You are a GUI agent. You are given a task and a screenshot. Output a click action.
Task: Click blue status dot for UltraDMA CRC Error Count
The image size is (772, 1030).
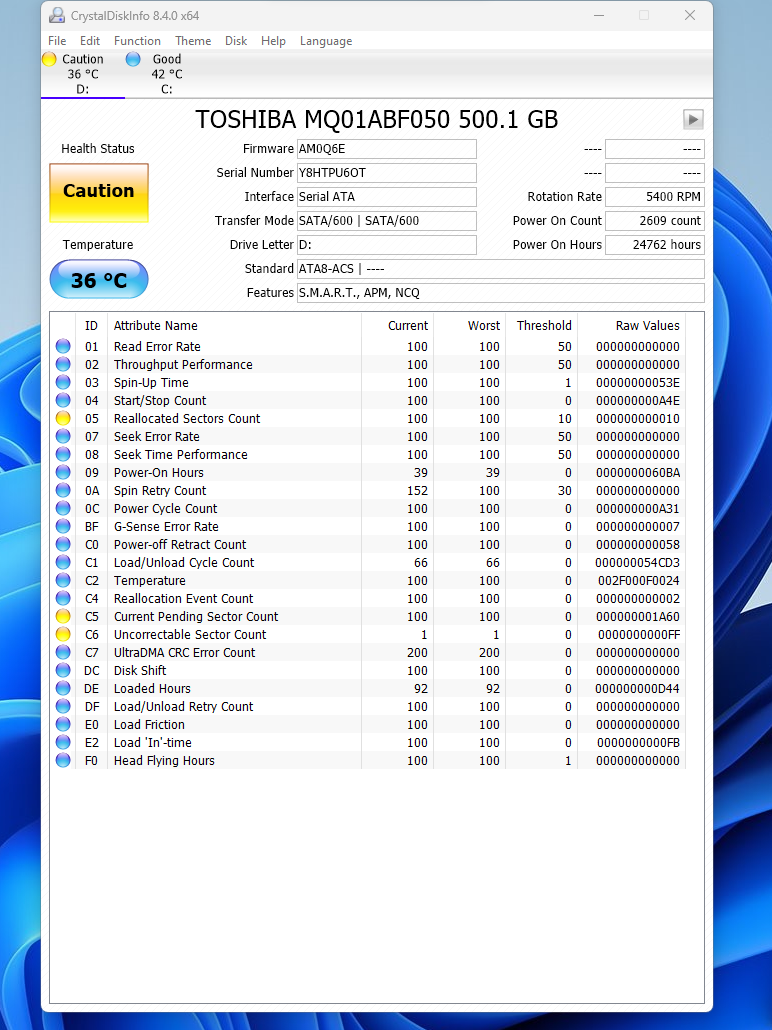(63, 652)
